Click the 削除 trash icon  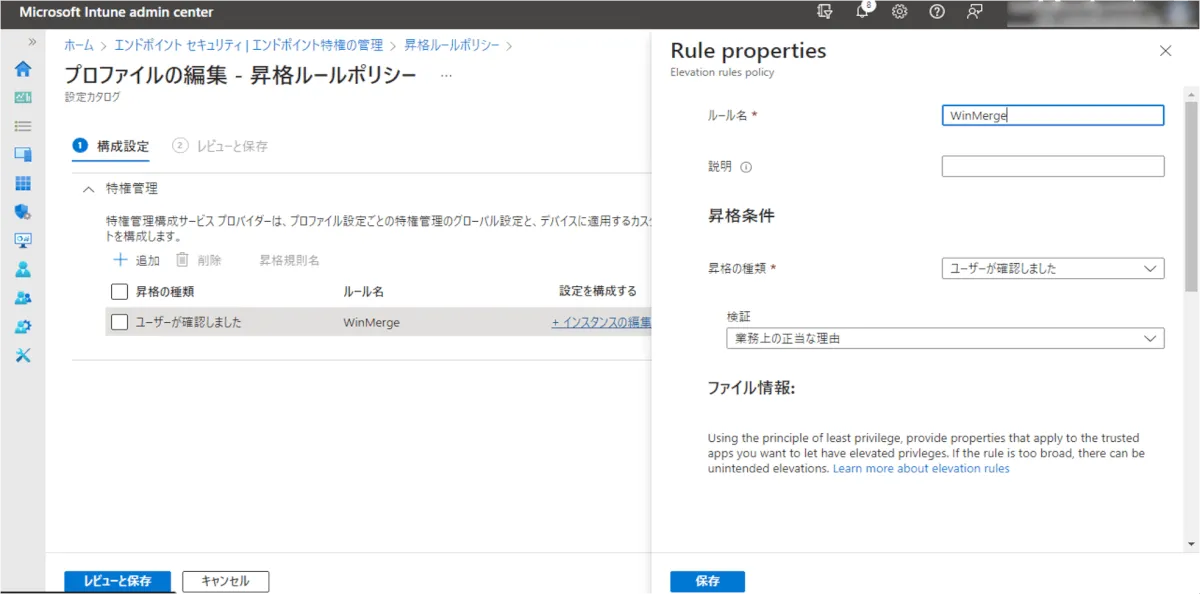[182, 260]
